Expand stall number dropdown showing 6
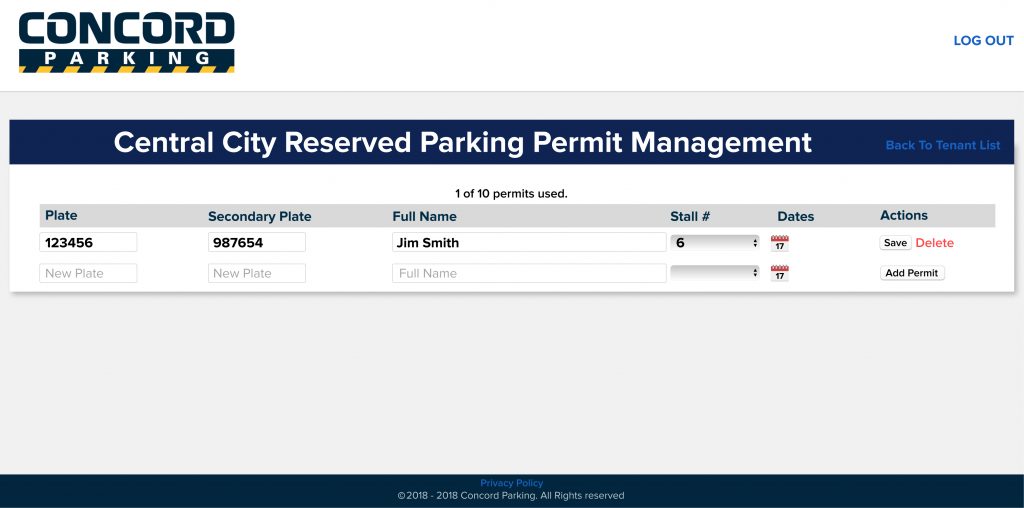Screen dimensions: 1024x508 pos(715,243)
